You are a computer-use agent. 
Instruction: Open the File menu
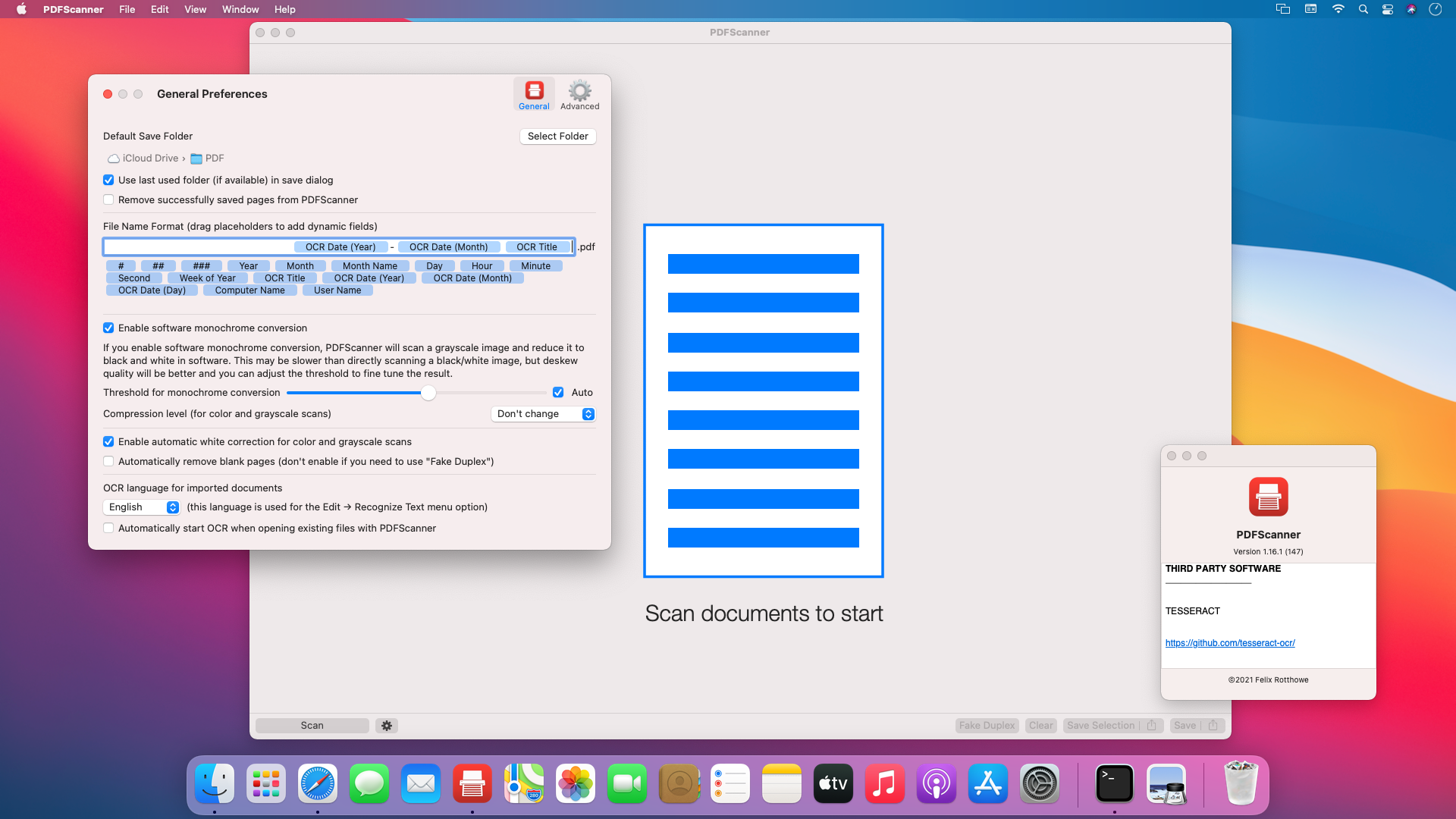point(127,9)
